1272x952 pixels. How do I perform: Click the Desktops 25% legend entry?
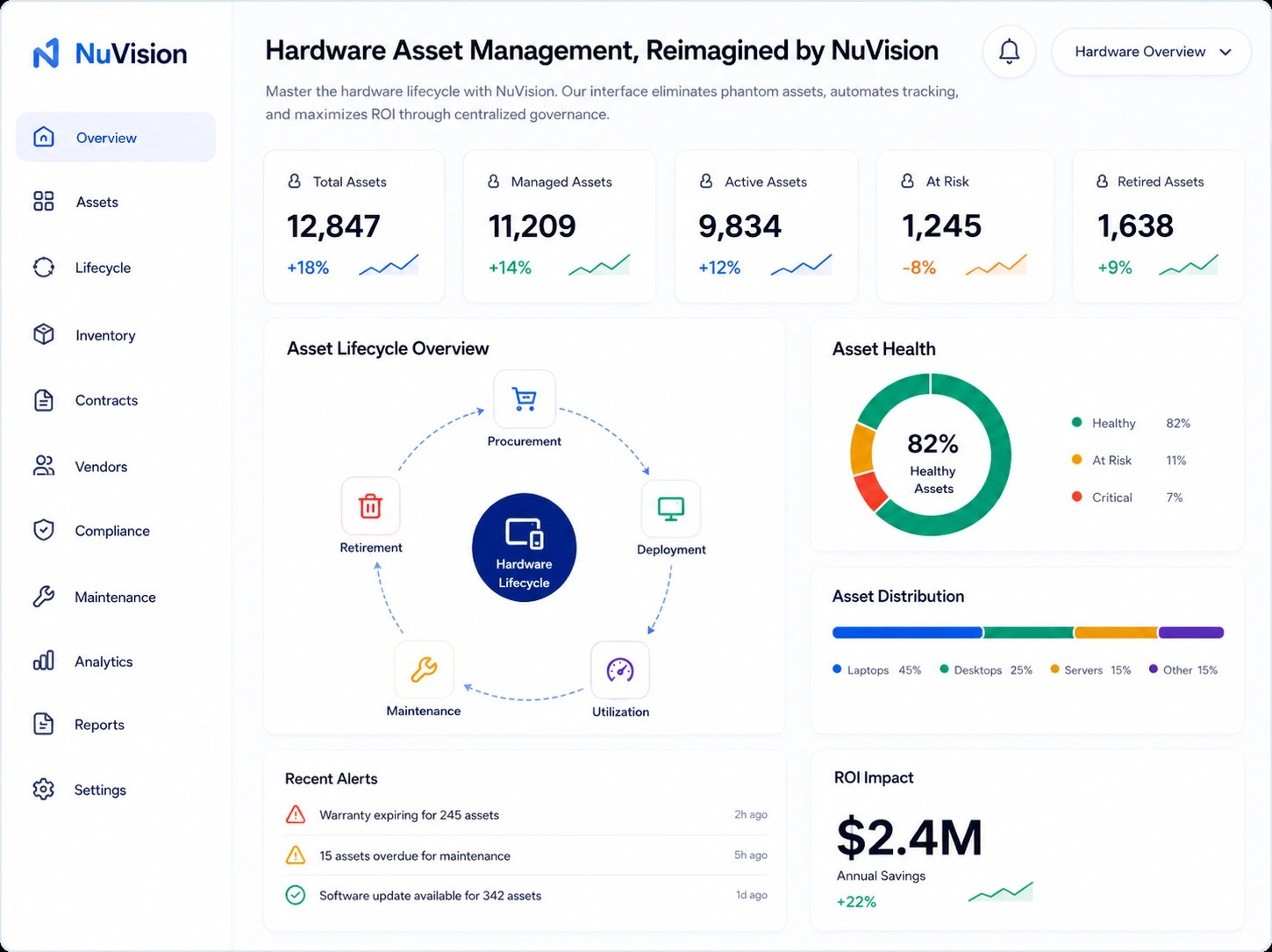[986, 669]
